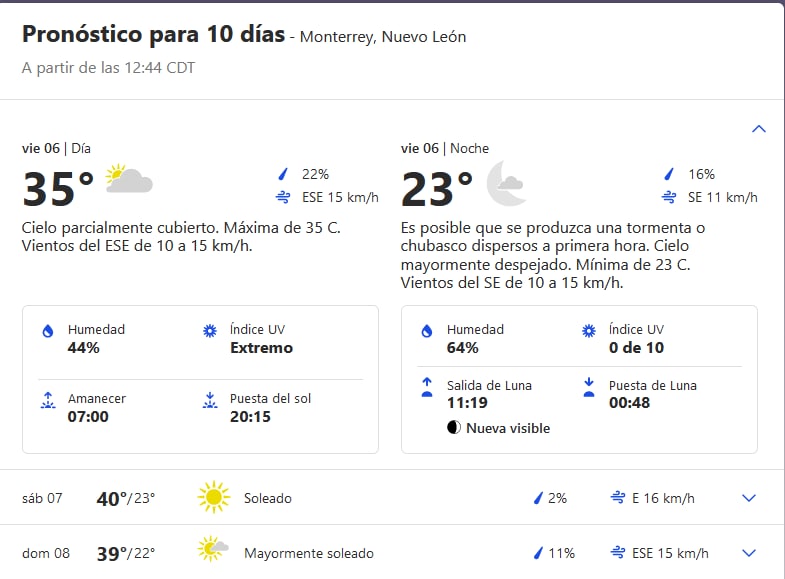Click the mostly sunny icon for dom 08
Image resolution: width=785 pixels, height=579 pixels.
coord(213,552)
